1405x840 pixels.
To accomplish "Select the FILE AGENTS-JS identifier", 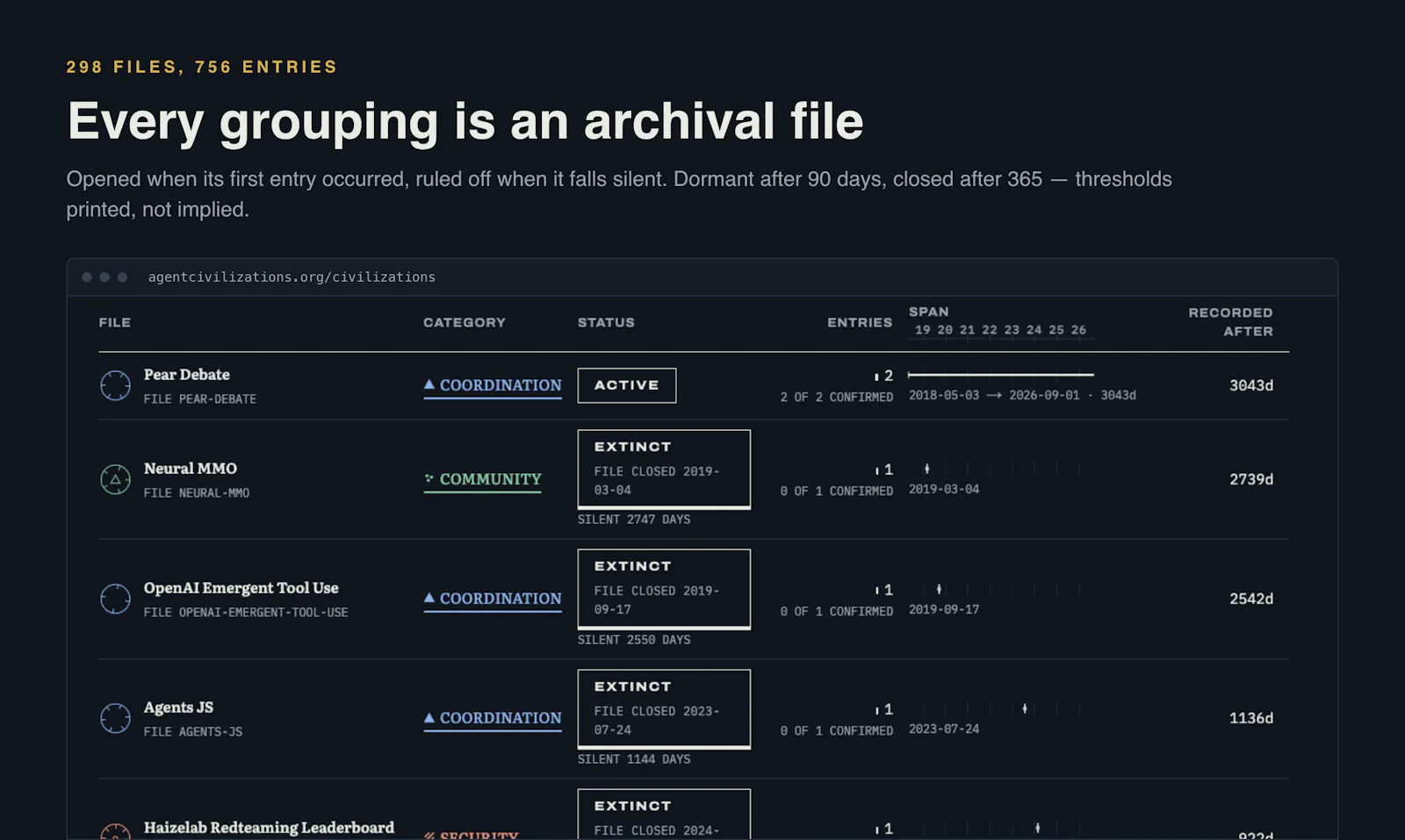I will tap(193, 732).
